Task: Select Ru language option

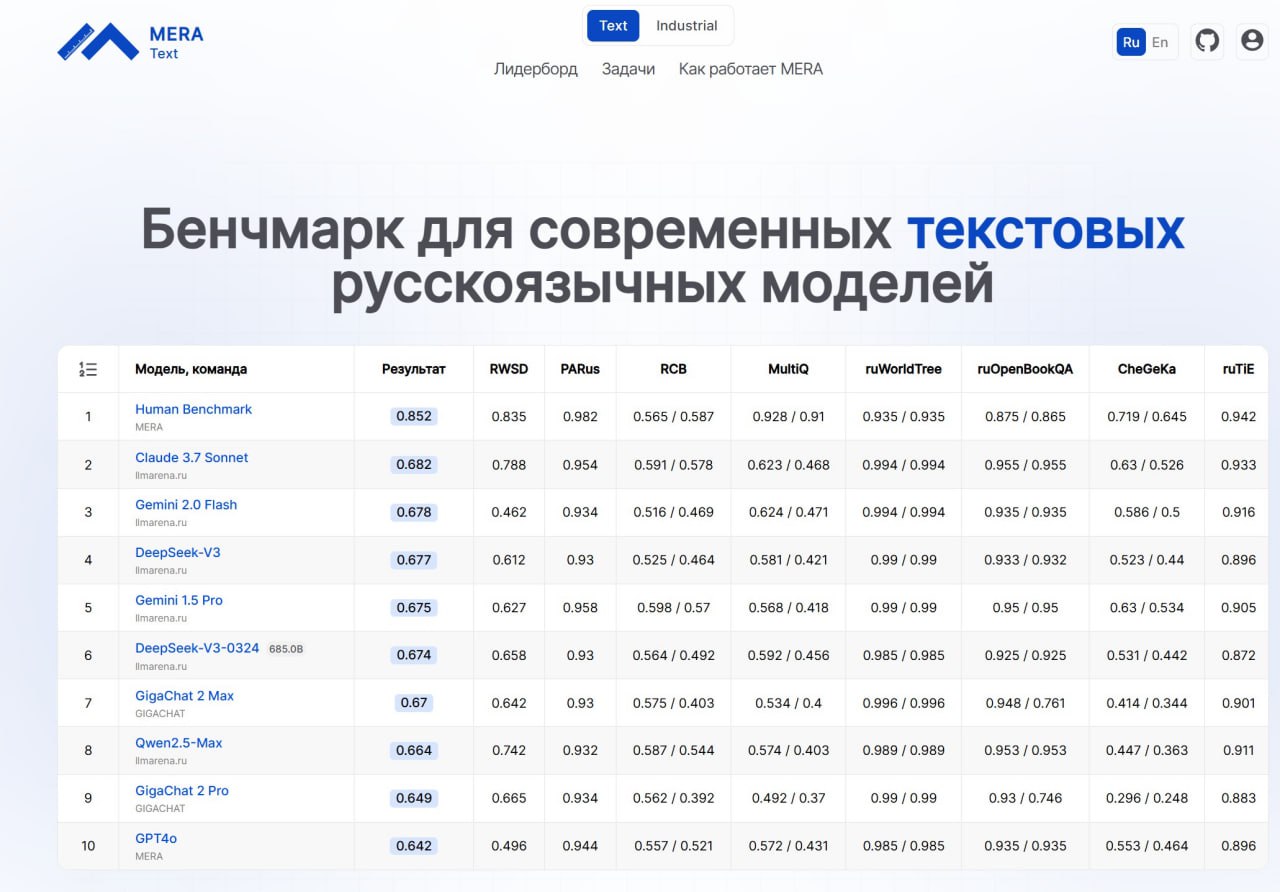Action: click(1131, 42)
